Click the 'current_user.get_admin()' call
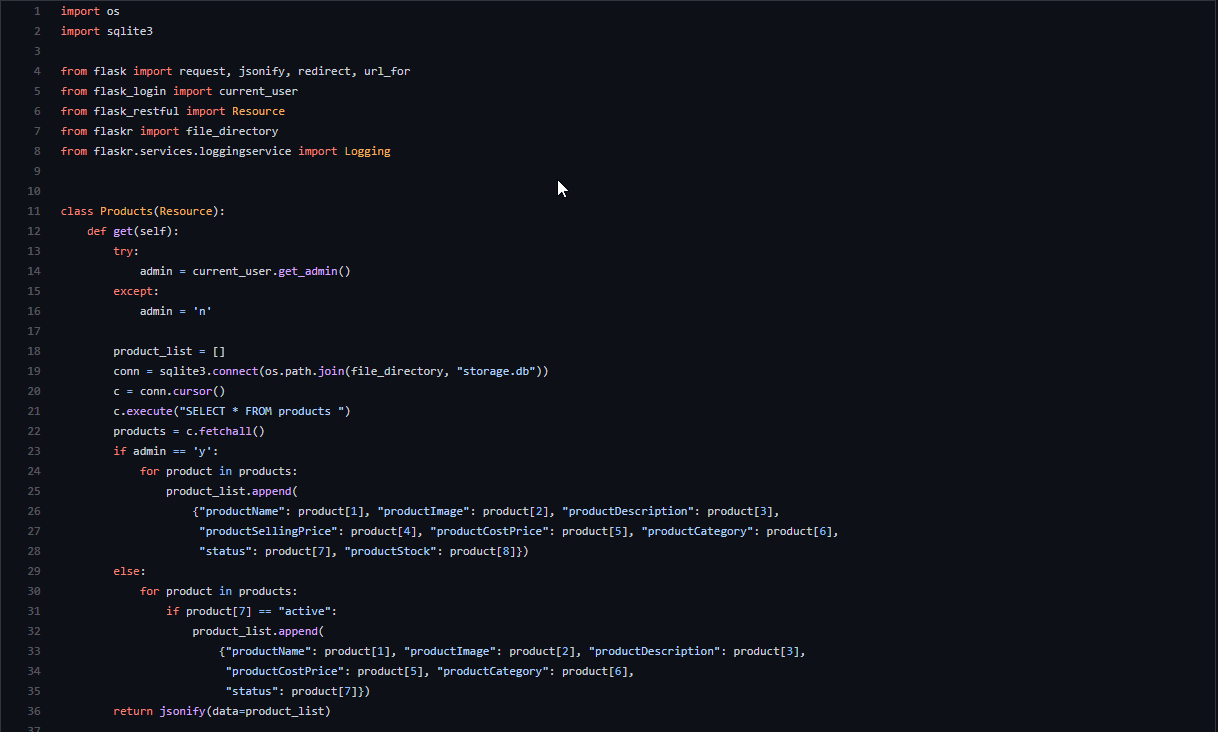This screenshot has height=732, width=1218. [x=271, y=271]
